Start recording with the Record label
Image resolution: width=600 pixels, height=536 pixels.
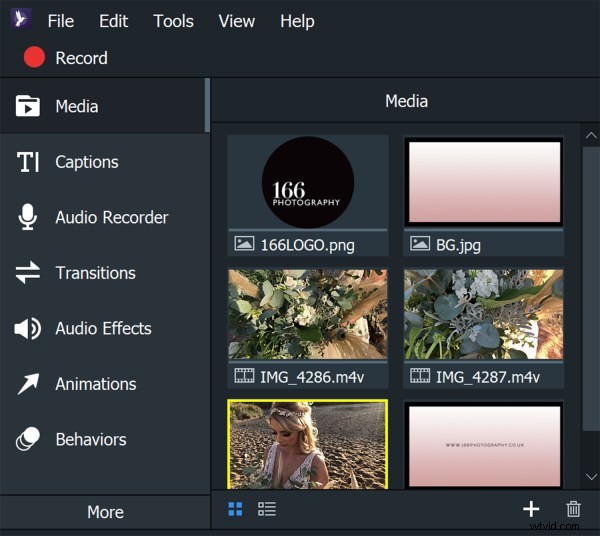coord(82,58)
